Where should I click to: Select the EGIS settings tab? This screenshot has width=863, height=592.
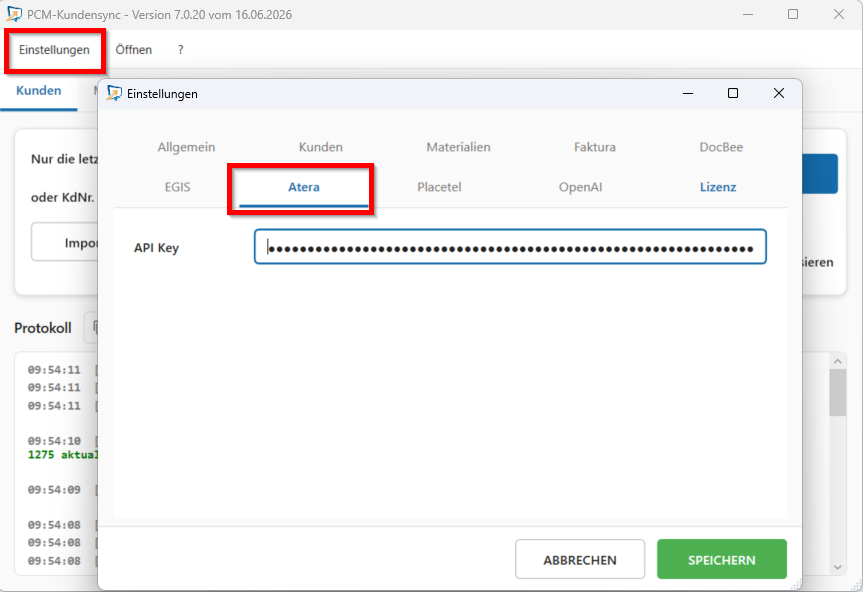(177, 187)
